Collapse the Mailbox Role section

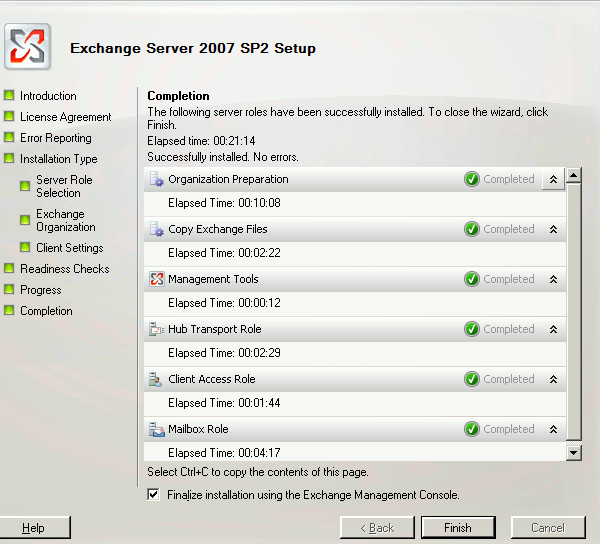click(x=553, y=429)
